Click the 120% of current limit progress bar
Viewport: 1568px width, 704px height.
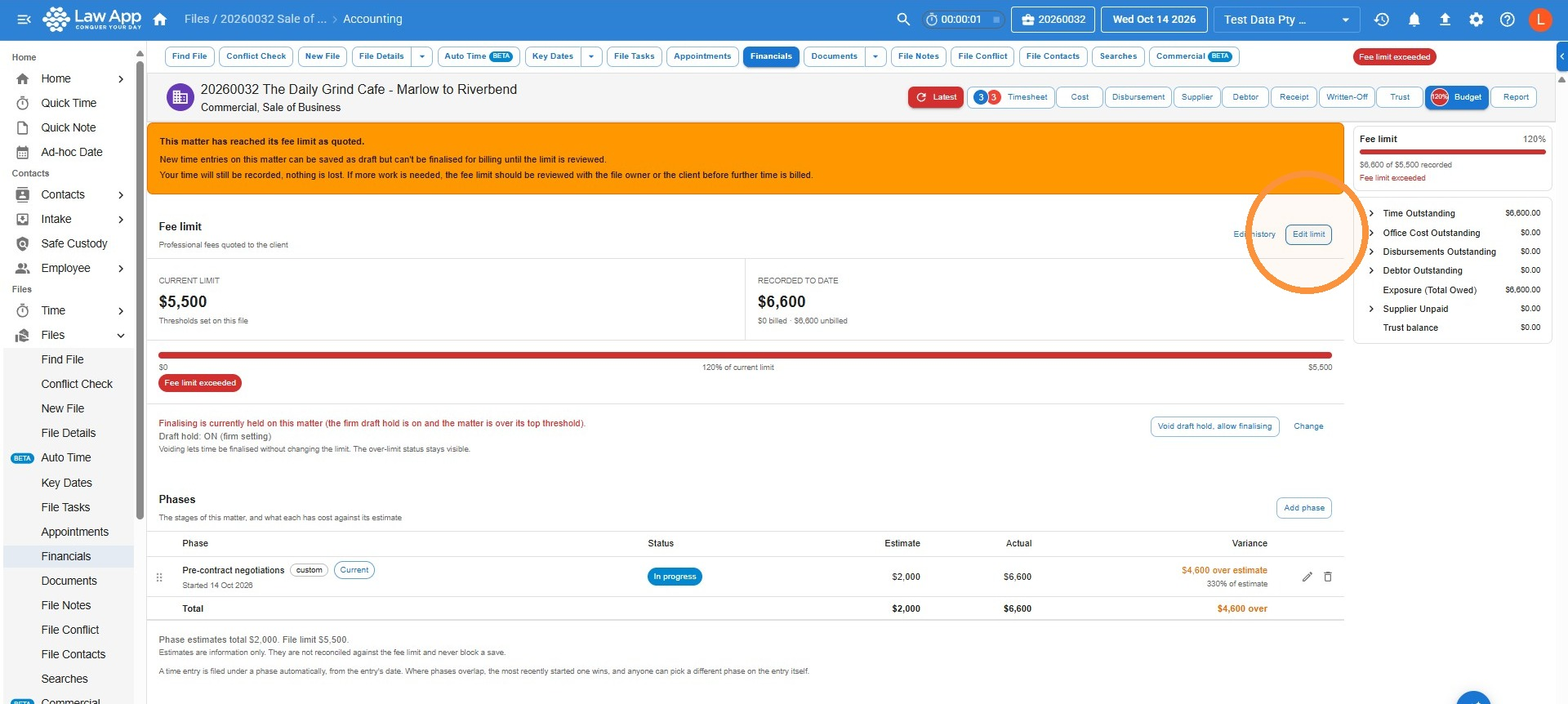point(745,355)
